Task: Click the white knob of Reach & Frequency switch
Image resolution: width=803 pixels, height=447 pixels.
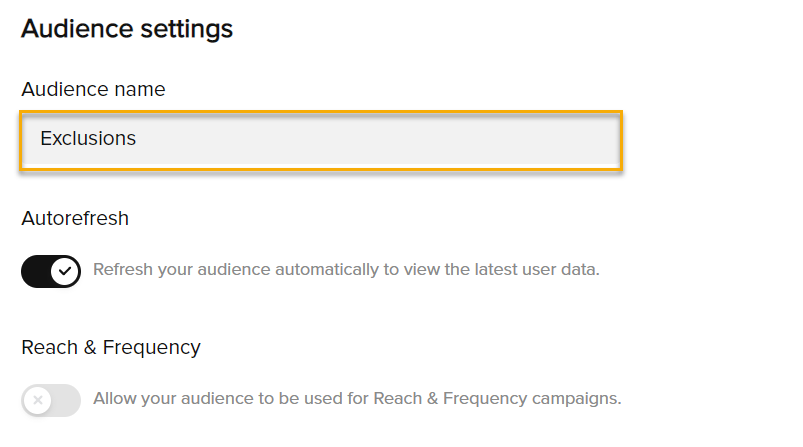Action: (37, 400)
